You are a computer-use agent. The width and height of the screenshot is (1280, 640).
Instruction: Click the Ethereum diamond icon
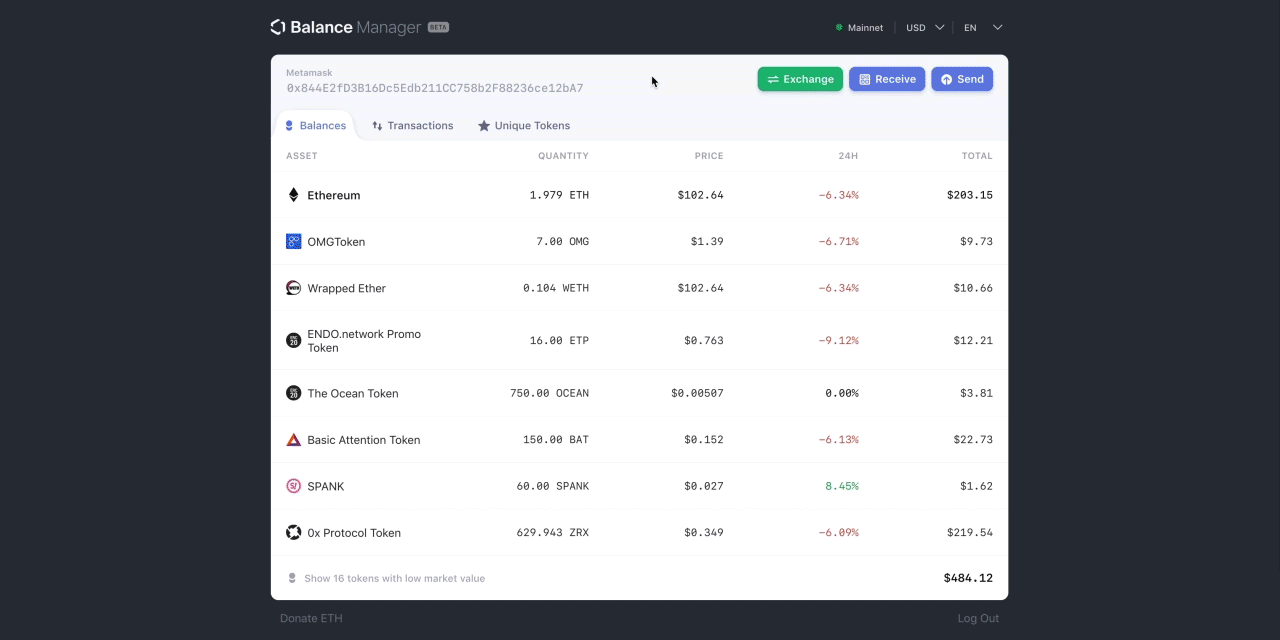click(293, 195)
